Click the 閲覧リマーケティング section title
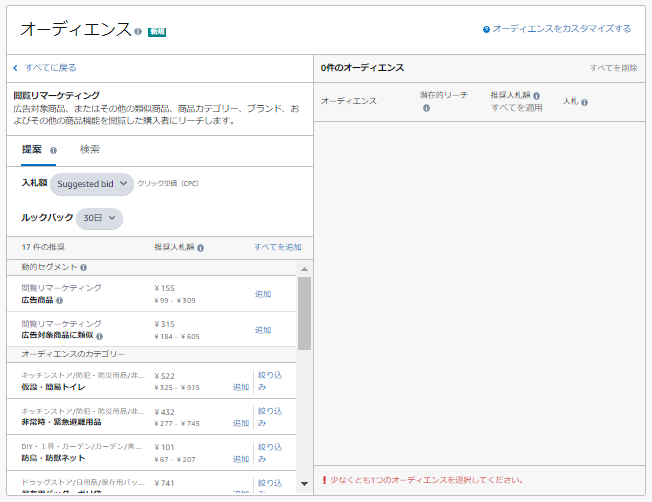This screenshot has height=502, width=652. coord(57,95)
